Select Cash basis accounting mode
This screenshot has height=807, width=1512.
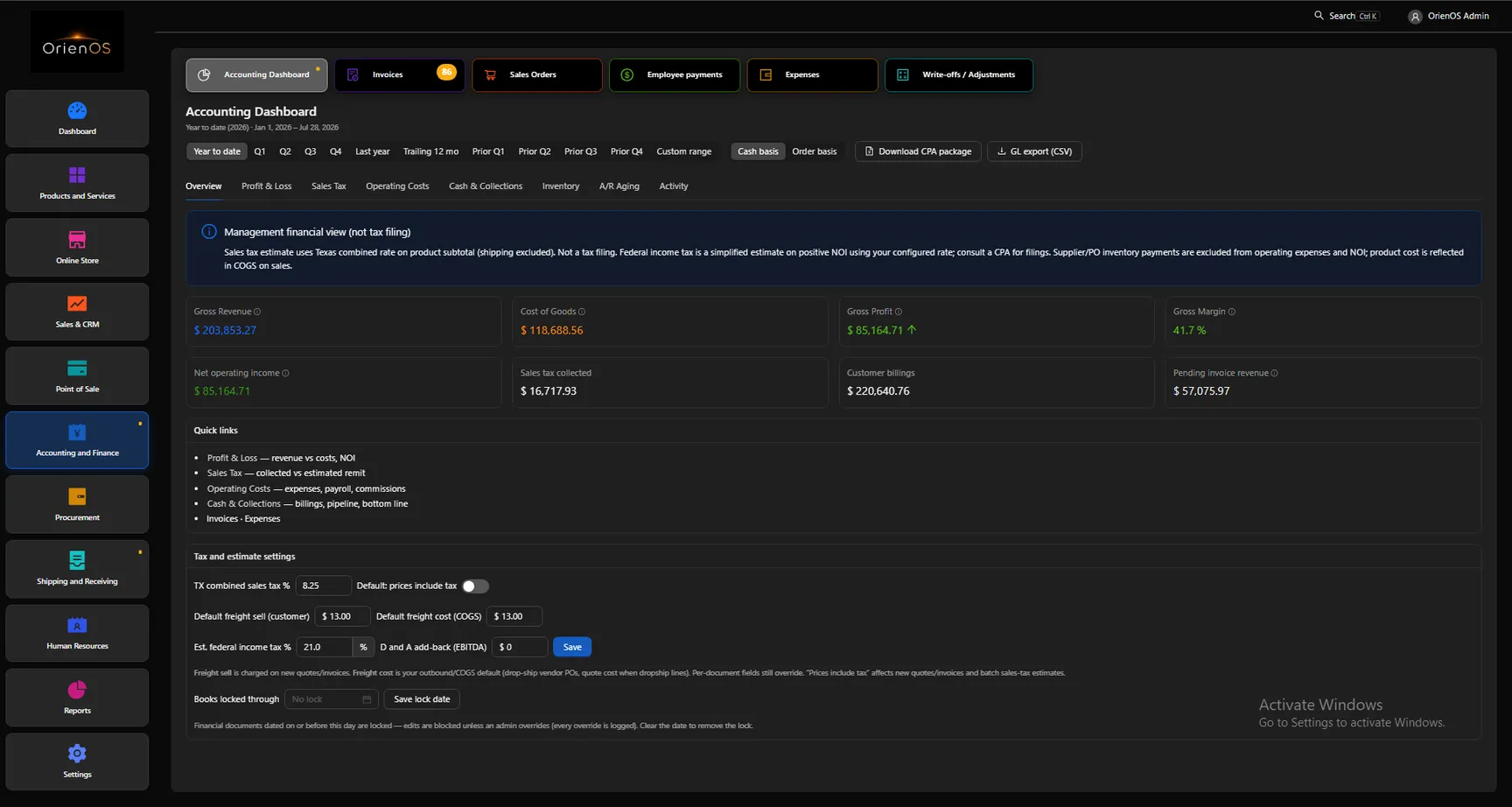758,151
